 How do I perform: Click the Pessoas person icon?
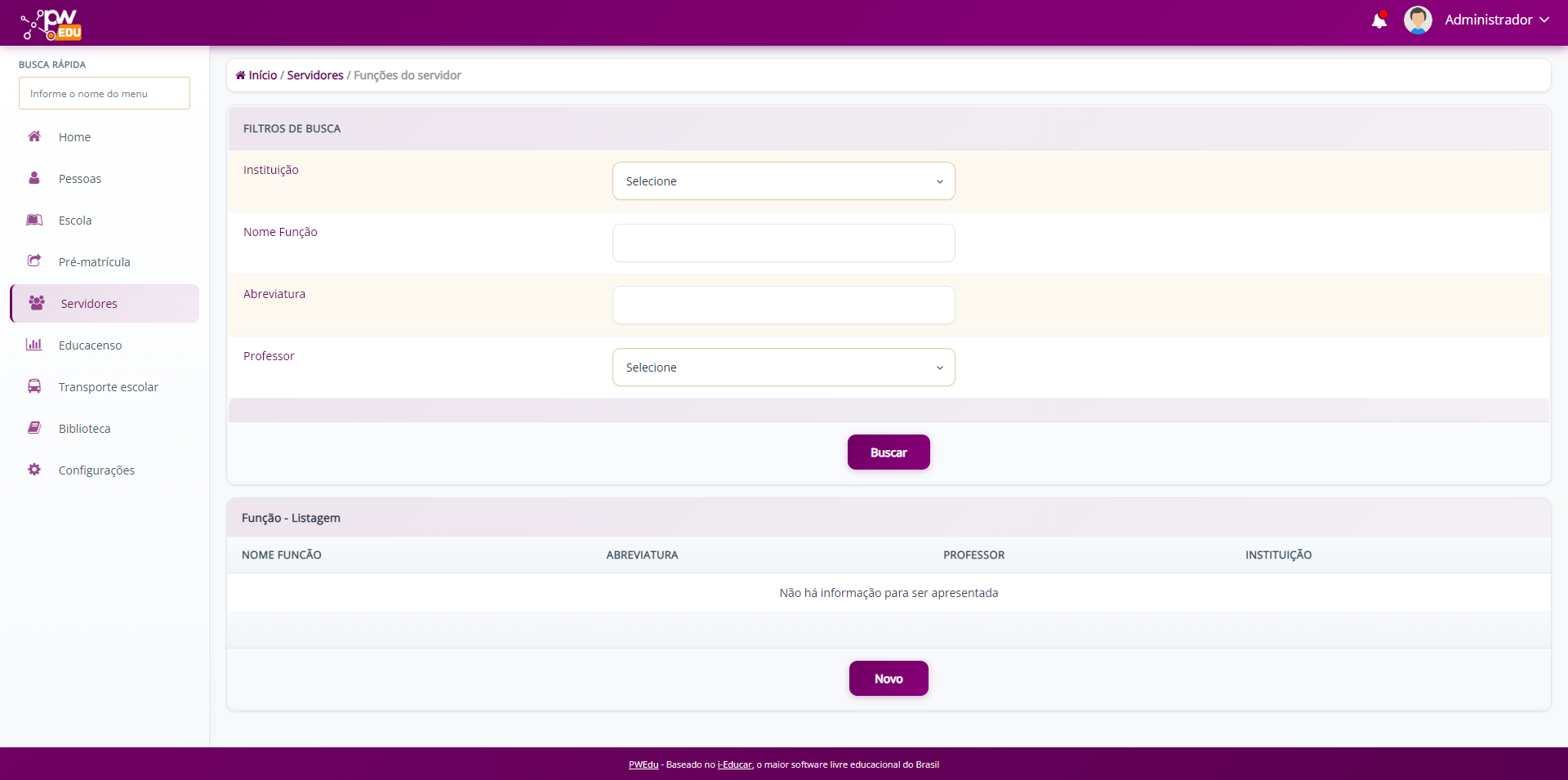(x=34, y=178)
